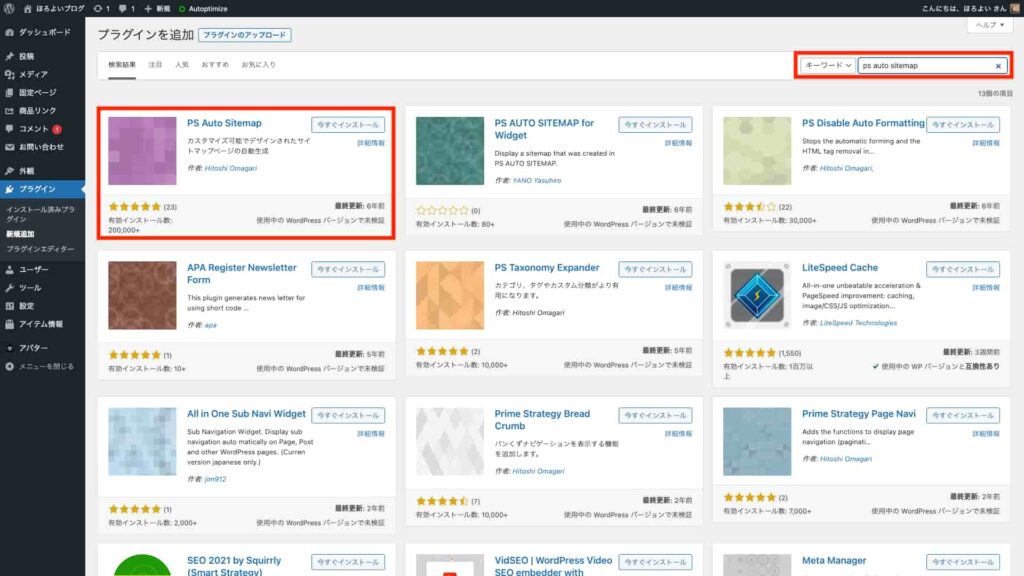1024x576 pixels.
Task: Install LiteSpeed Cache plugin now
Action: (x=963, y=269)
